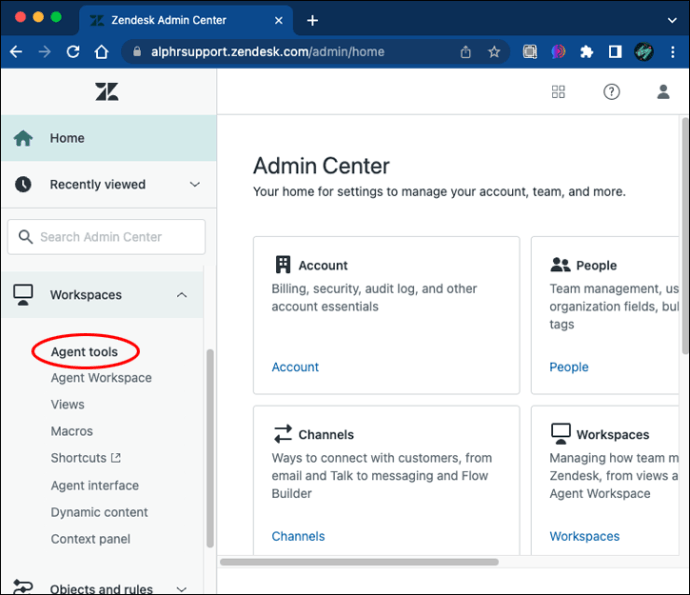
Task: Bookmark page with star icon
Action: click(494, 52)
